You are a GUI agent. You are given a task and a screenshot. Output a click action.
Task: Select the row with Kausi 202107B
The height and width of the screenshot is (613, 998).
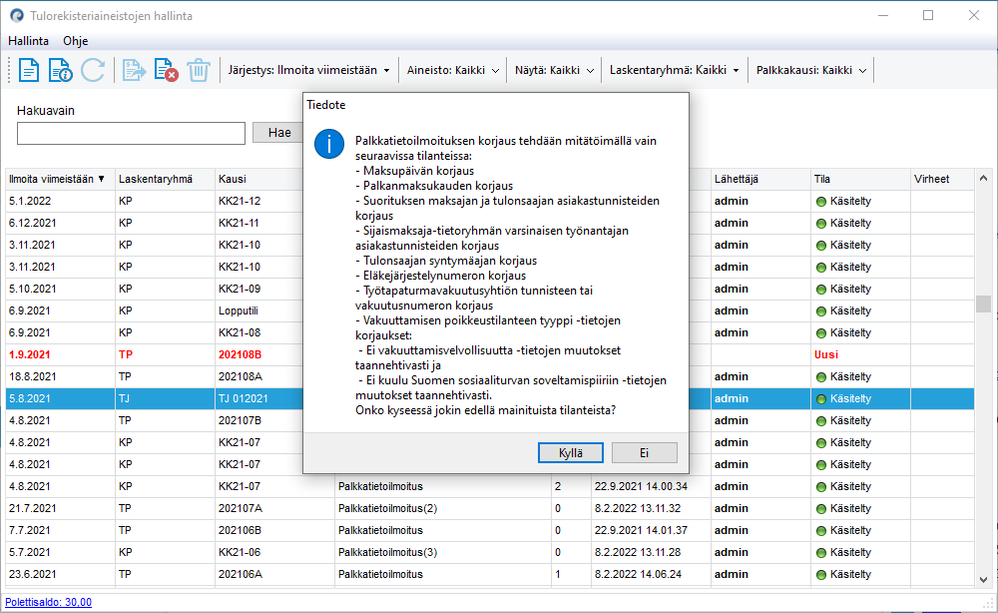pyautogui.click(x=490, y=421)
